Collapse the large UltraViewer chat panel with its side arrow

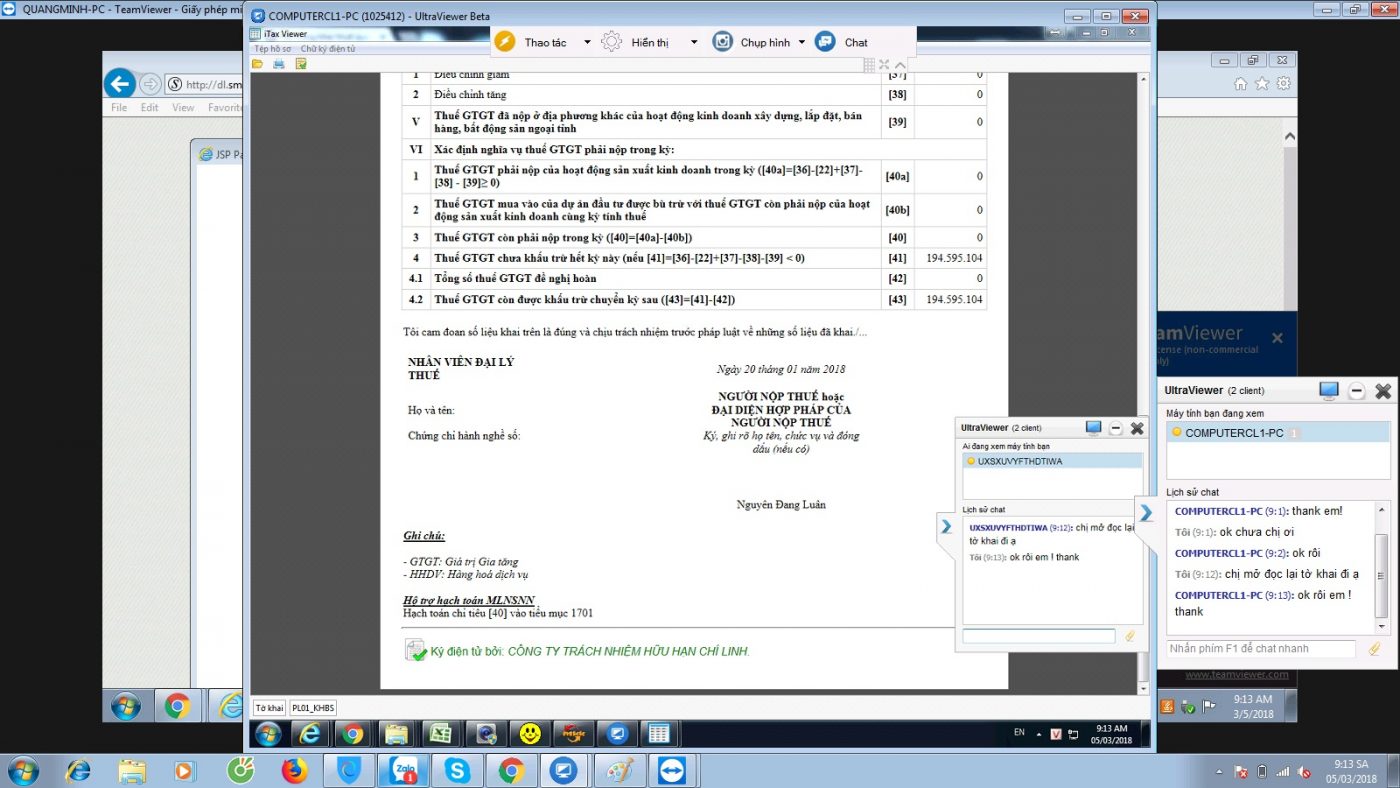[1146, 513]
